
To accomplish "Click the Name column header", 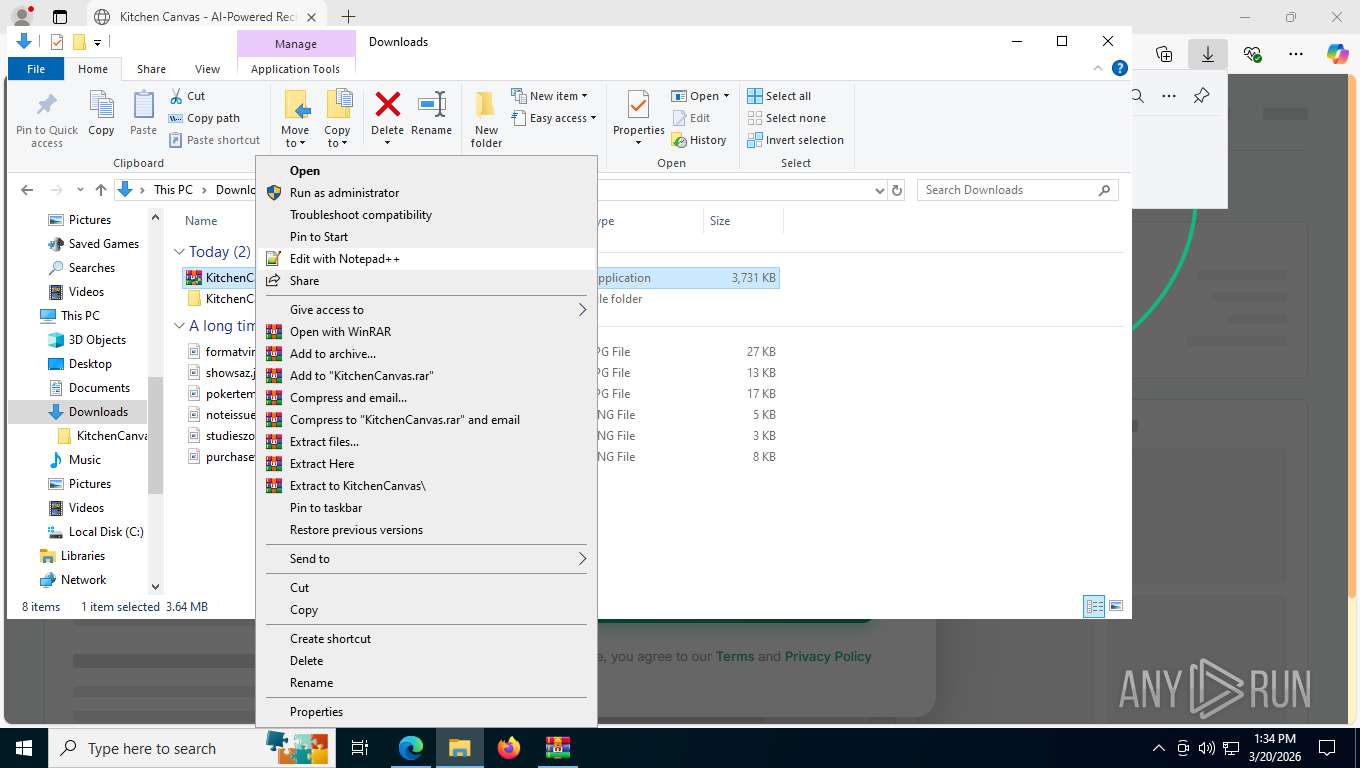I will tap(201, 221).
